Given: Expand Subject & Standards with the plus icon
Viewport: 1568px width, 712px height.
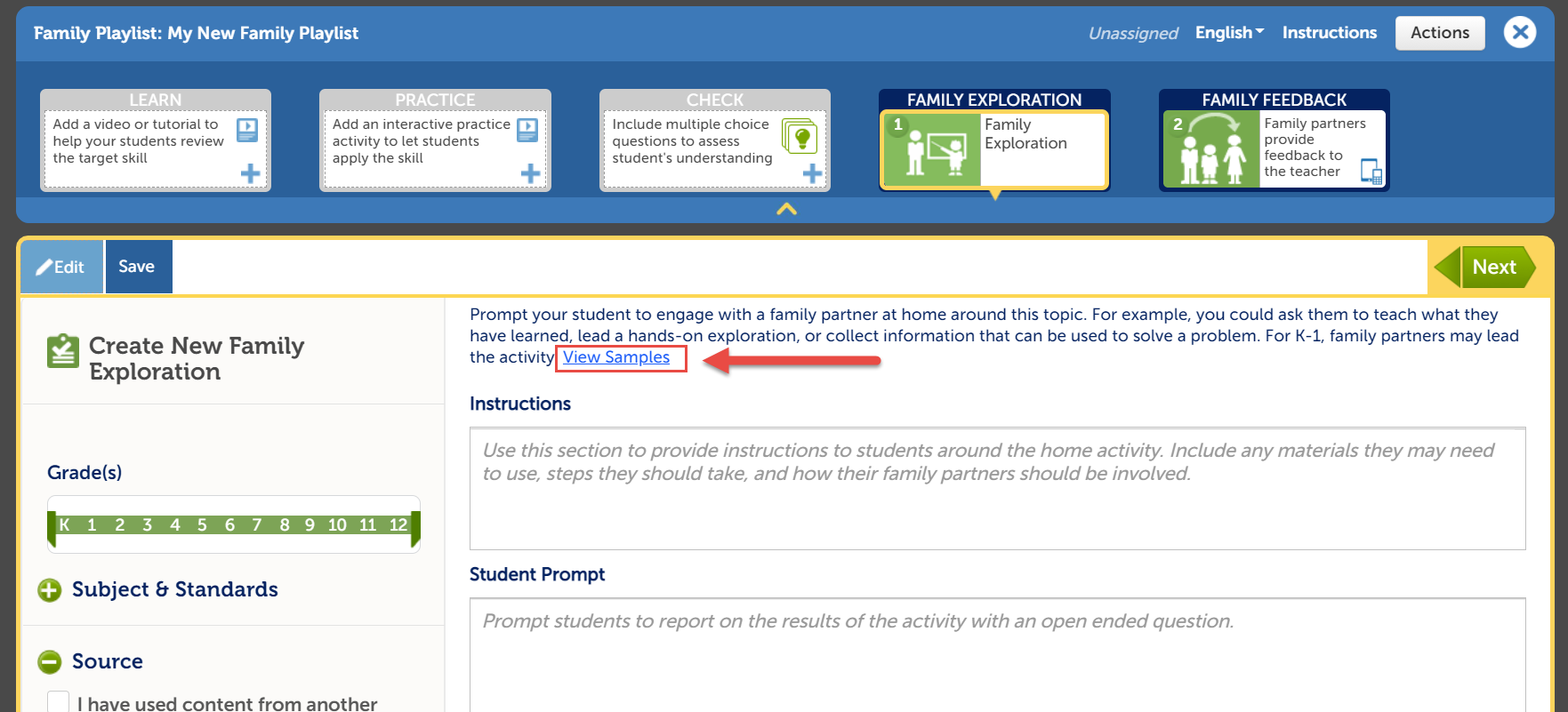Looking at the screenshot, I should click(x=50, y=590).
